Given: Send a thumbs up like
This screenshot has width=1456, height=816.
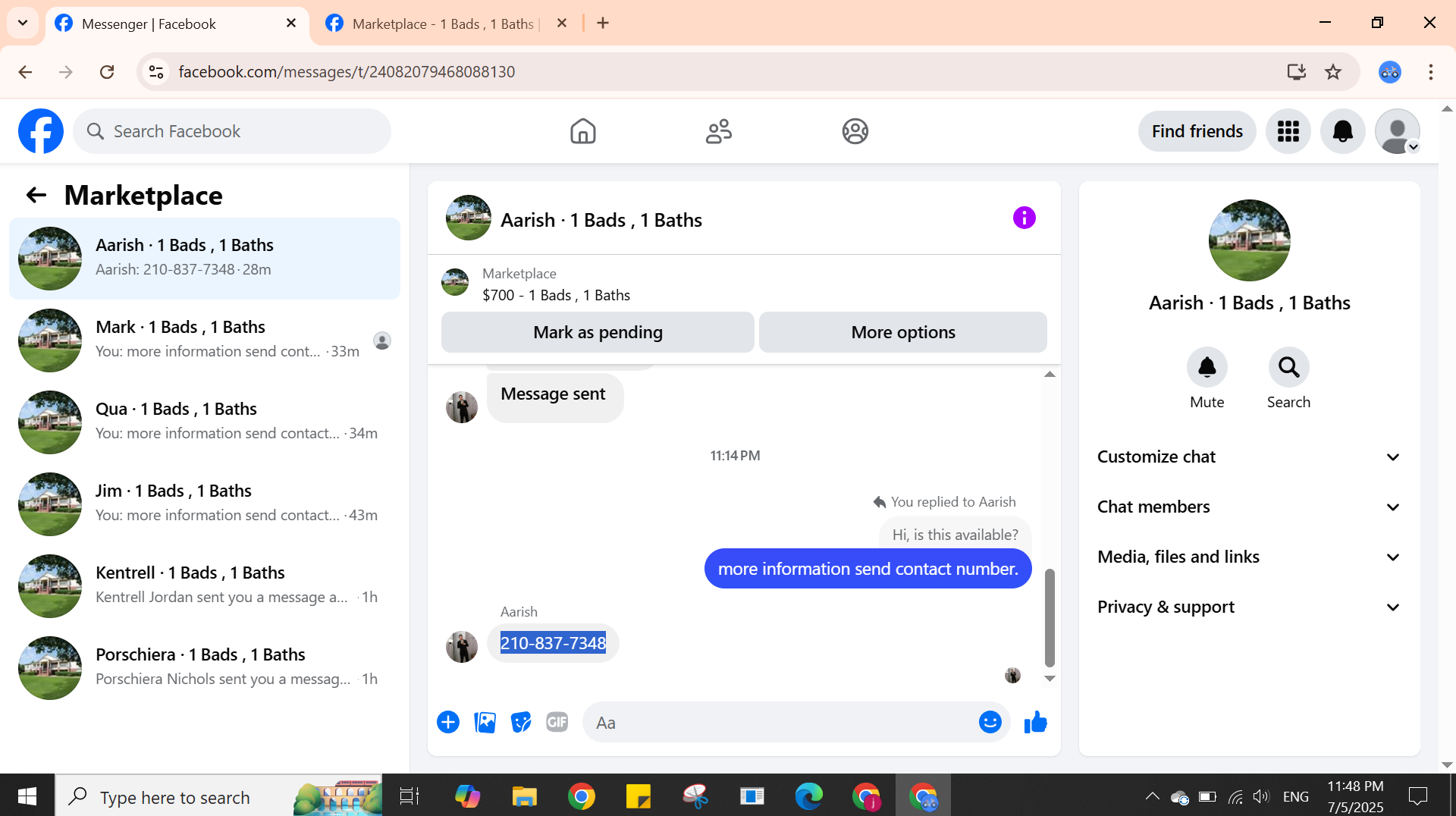Looking at the screenshot, I should [x=1035, y=722].
